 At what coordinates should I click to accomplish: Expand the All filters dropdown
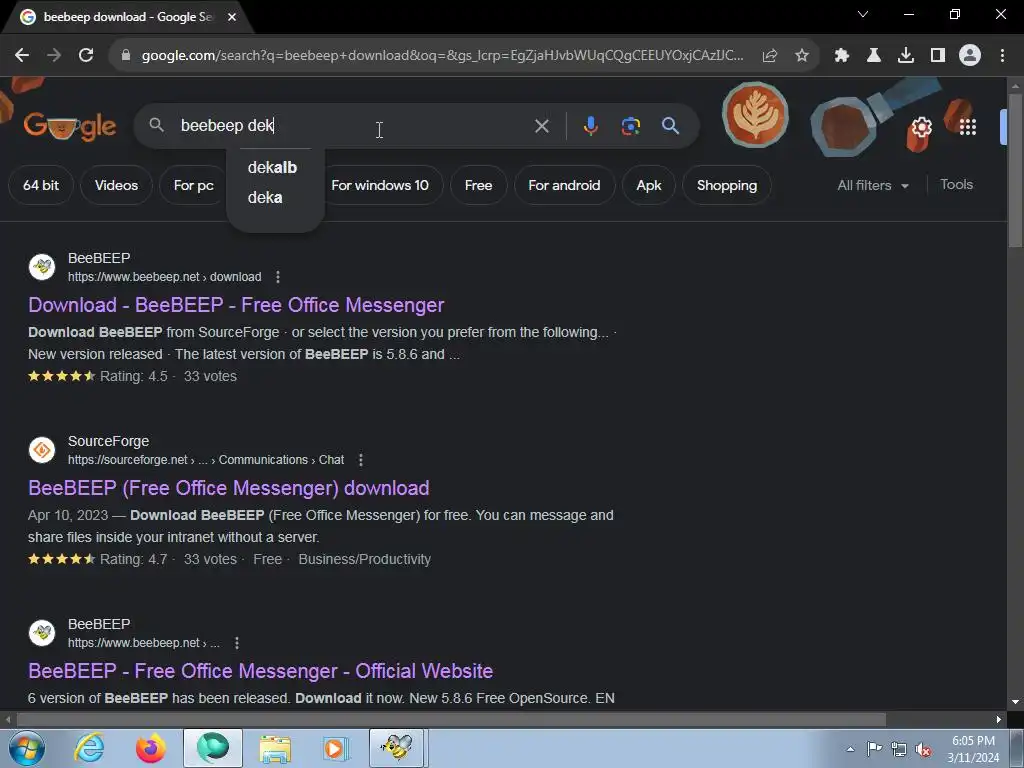click(x=873, y=185)
